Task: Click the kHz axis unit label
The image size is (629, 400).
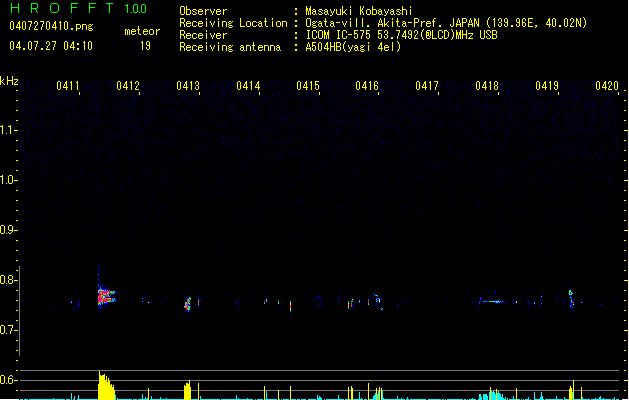Action: pos(9,81)
